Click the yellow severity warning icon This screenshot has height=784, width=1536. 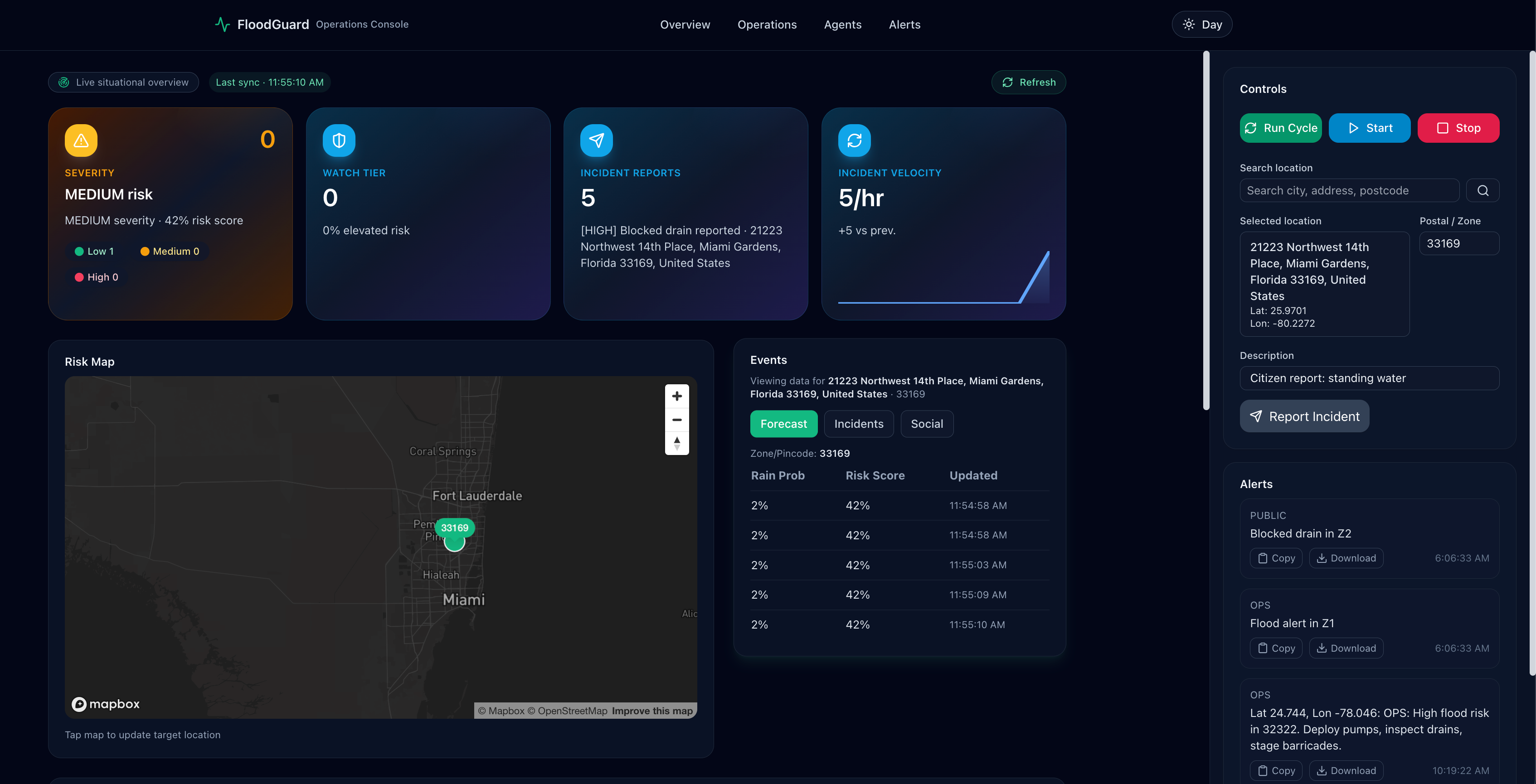pos(81,140)
